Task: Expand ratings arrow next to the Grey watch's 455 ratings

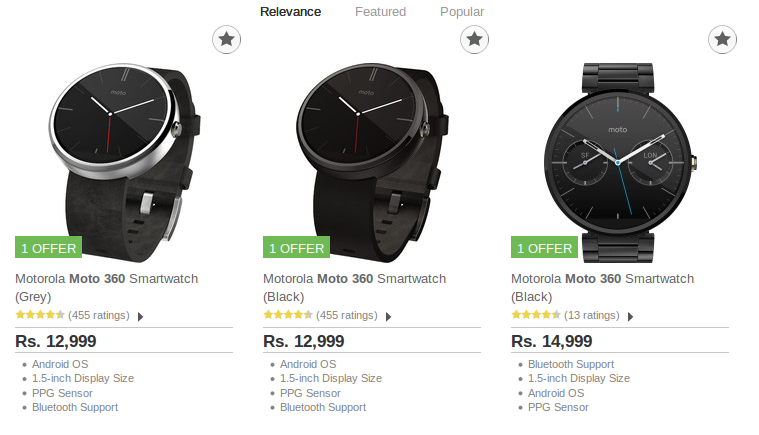Action: coord(140,316)
